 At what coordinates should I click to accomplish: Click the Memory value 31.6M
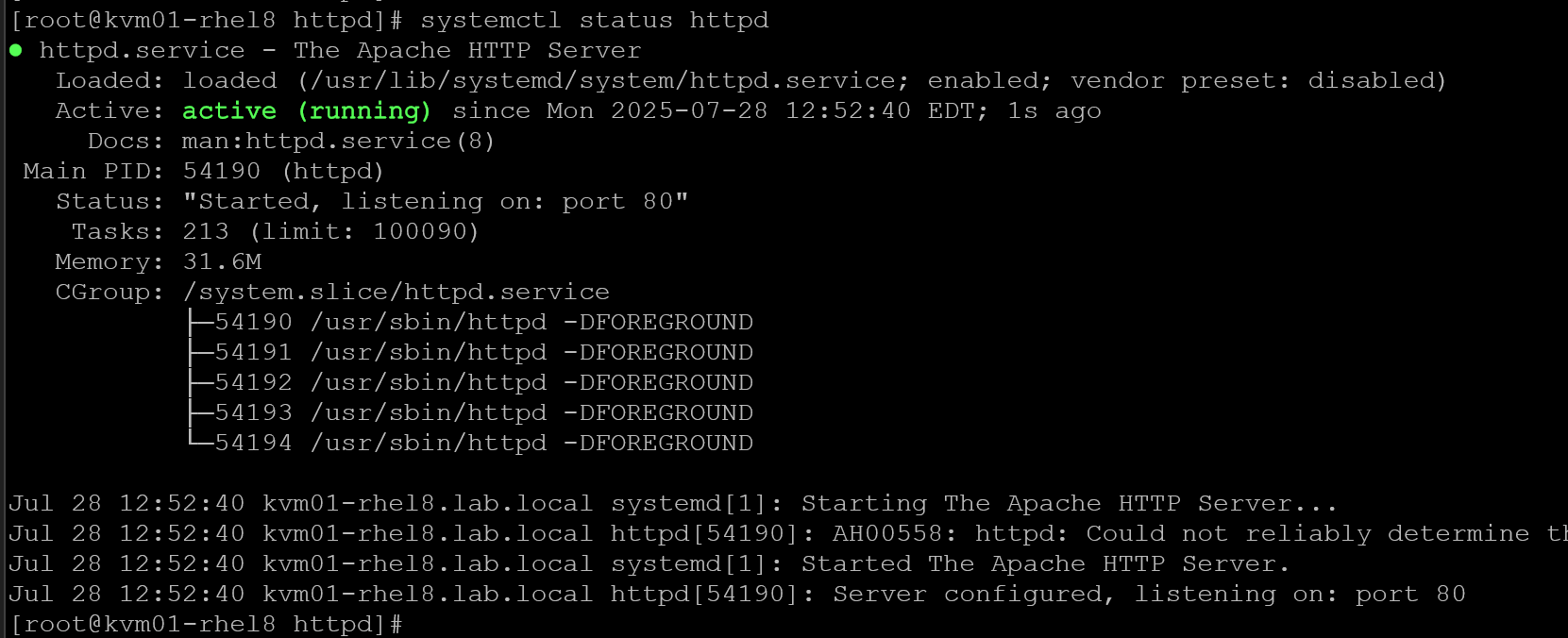(222, 261)
